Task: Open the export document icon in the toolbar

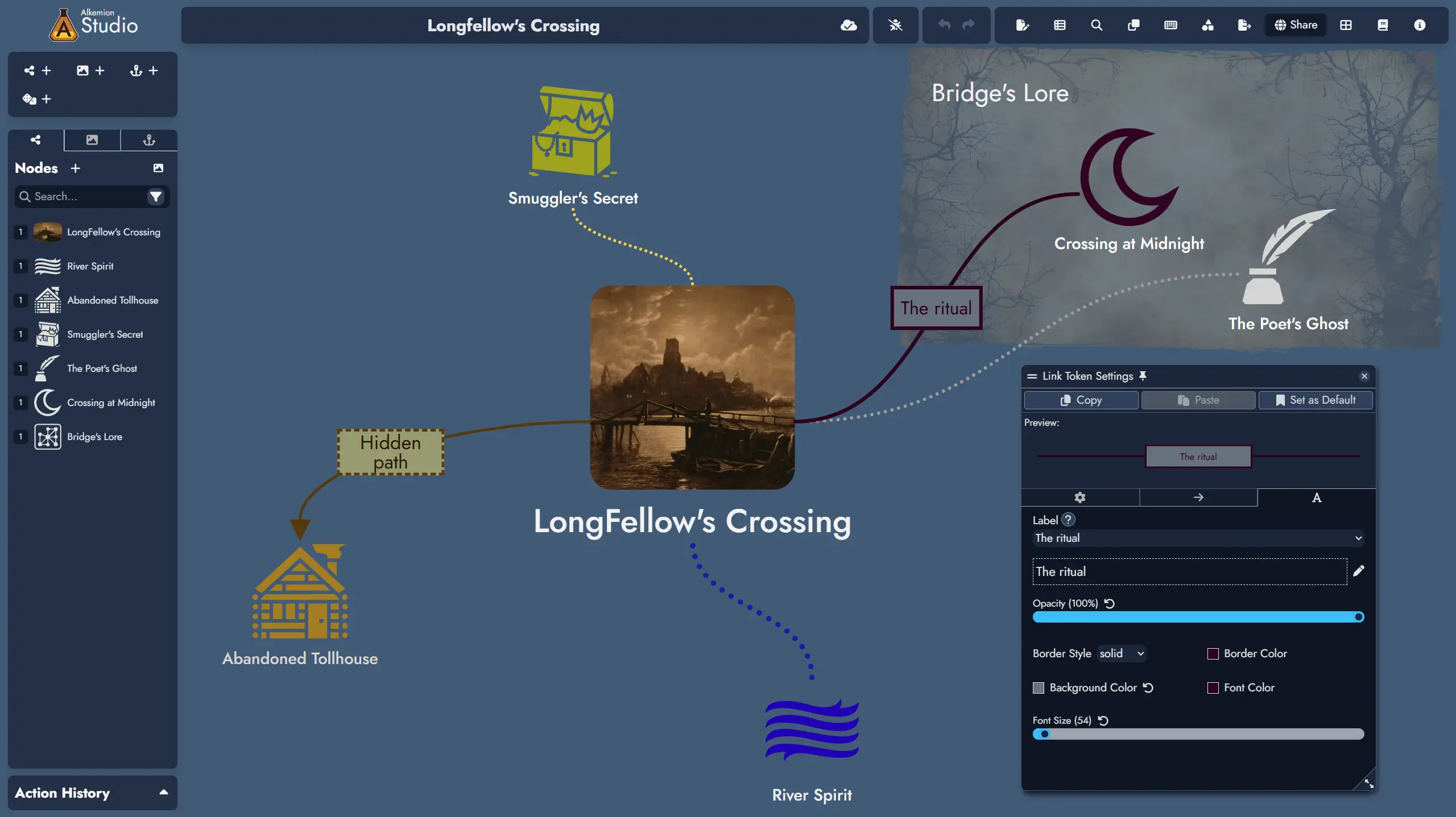Action: pos(1244,25)
